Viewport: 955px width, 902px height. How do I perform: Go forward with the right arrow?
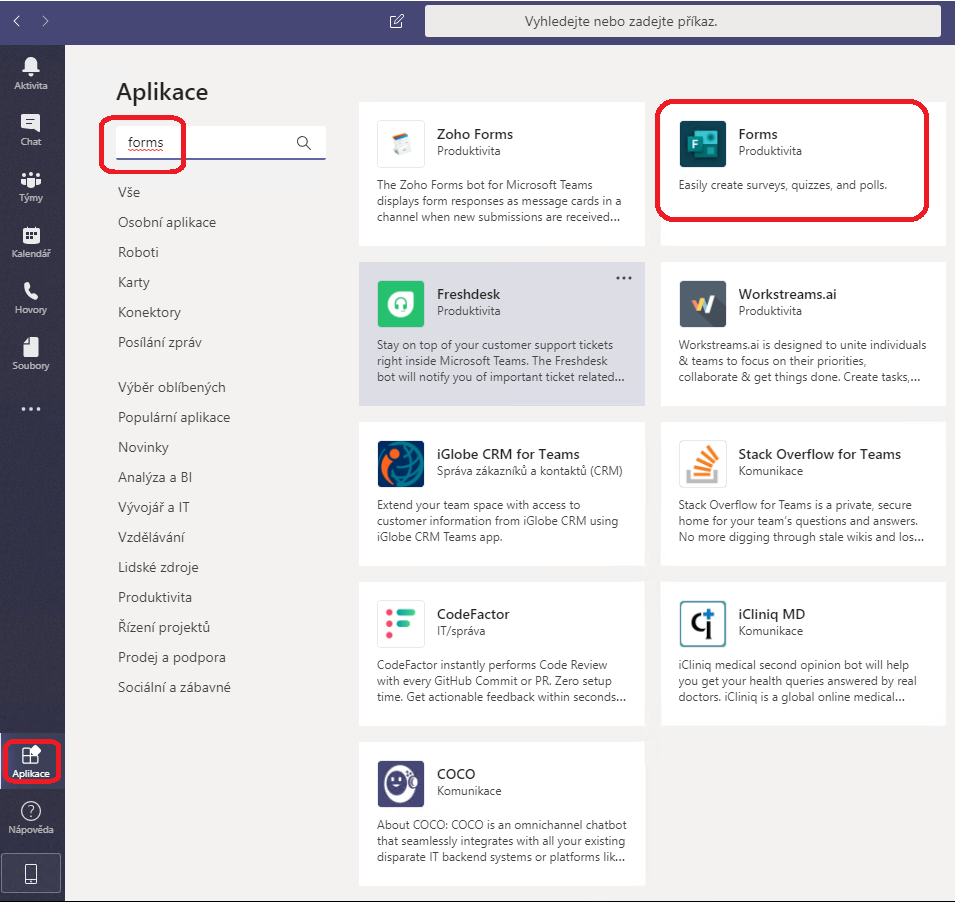(45, 21)
